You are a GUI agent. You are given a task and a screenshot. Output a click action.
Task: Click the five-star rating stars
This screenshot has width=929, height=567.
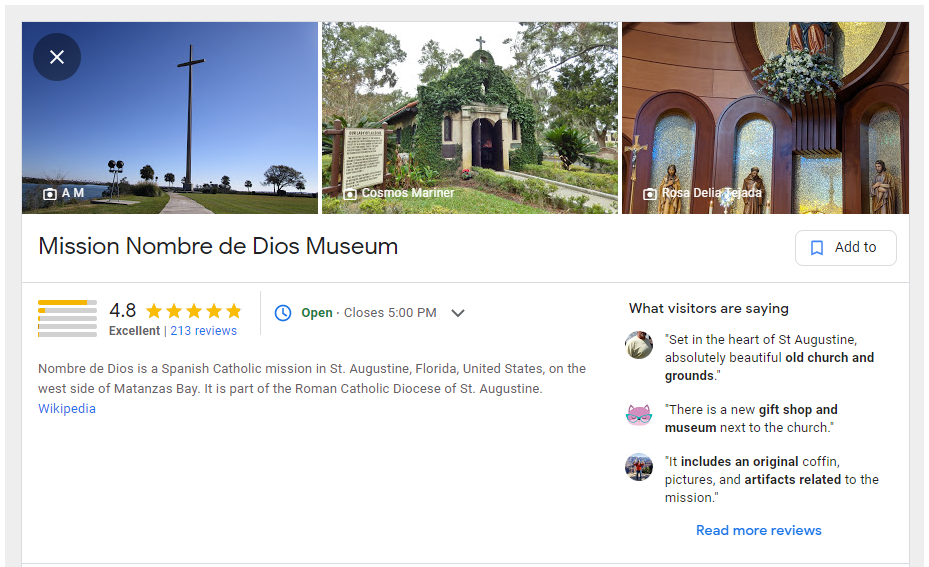pyautogui.click(x=194, y=310)
